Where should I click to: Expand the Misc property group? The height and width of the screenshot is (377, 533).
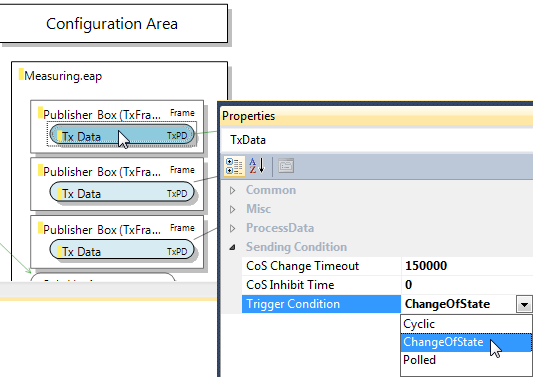(x=233, y=209)
